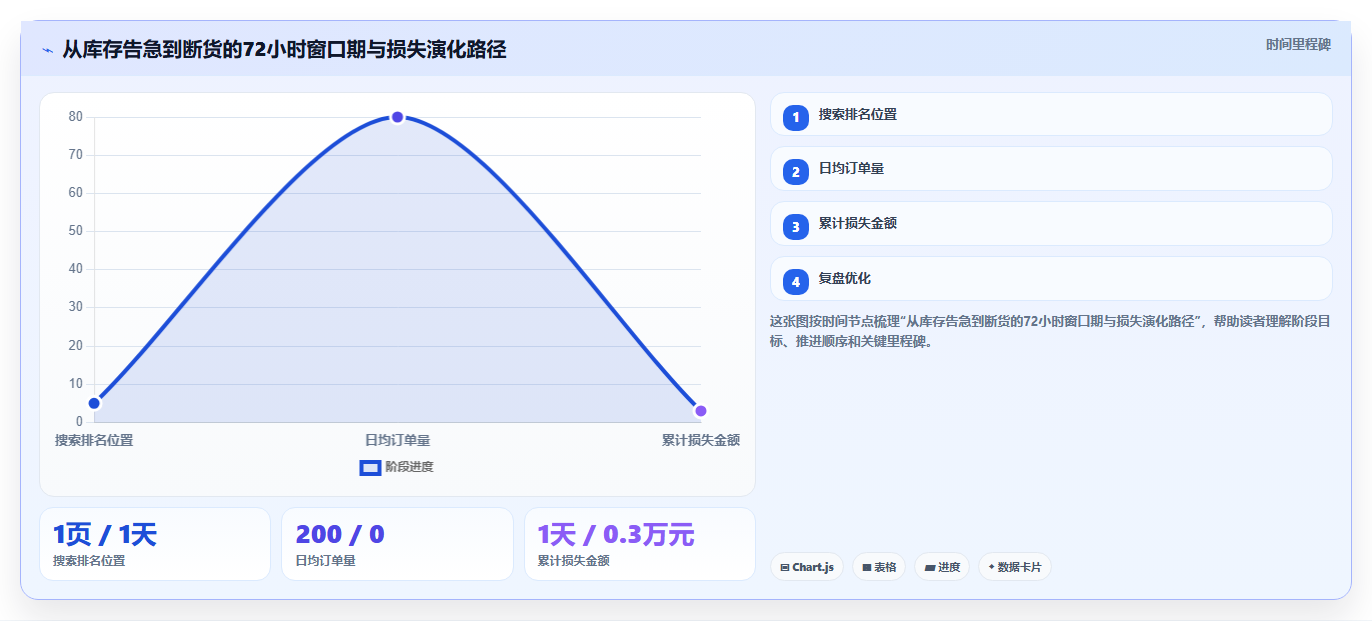The image size is (1372, 621).
Task: Click the title 从库存告急到断货的72小时窗口期与损失演化路径
Action: click(284, 49)
